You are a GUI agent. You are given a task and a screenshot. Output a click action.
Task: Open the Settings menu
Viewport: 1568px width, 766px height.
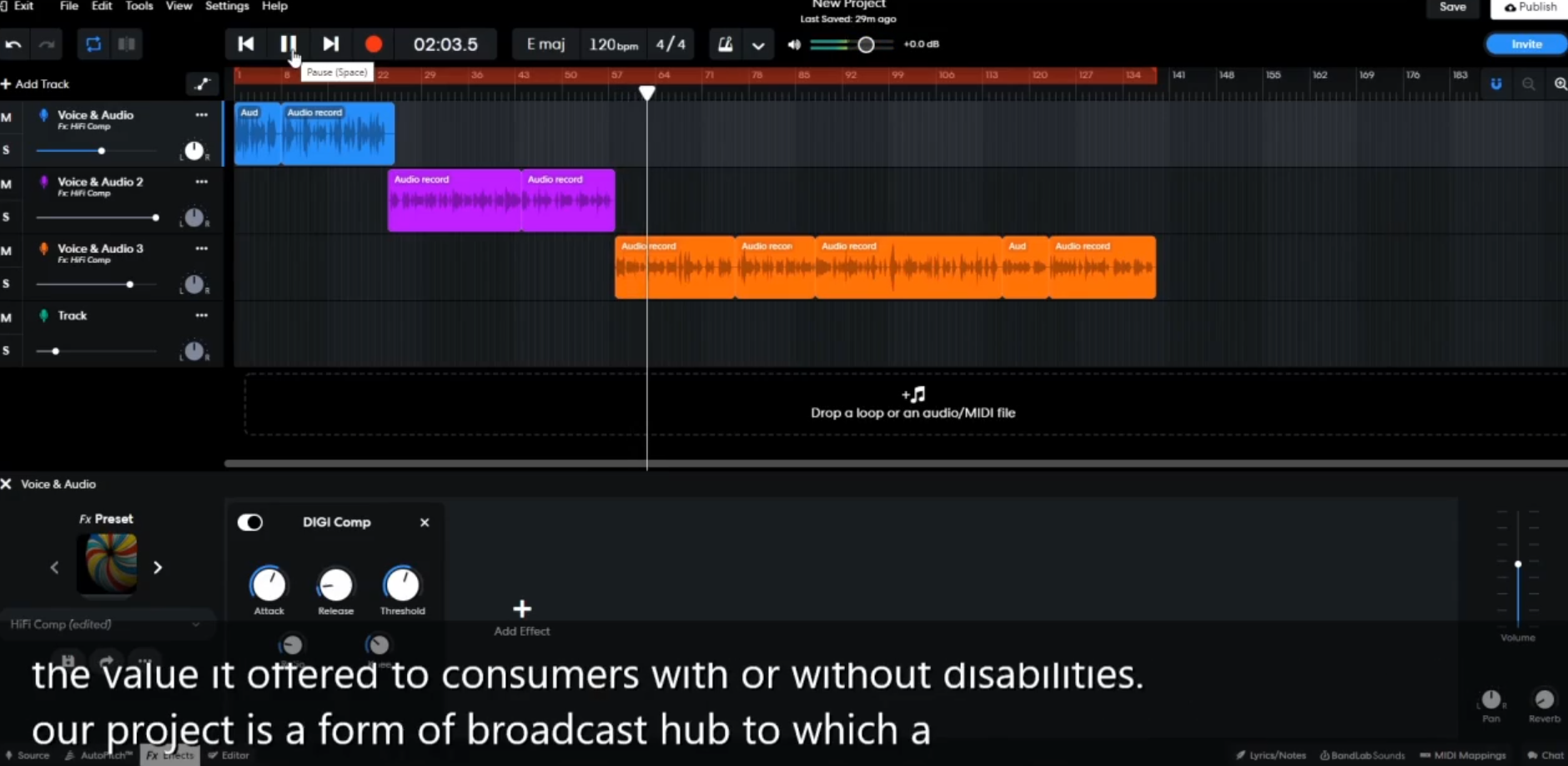click(227, 6)
